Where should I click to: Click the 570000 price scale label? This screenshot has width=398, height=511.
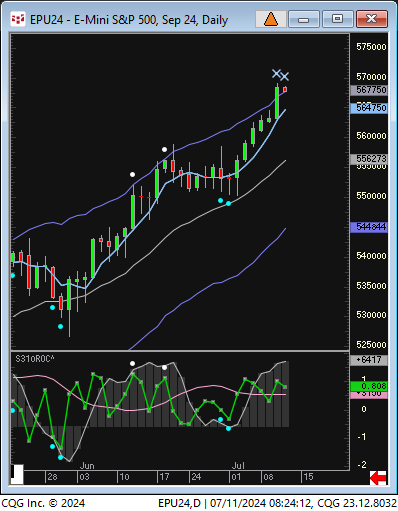[371, 77]
